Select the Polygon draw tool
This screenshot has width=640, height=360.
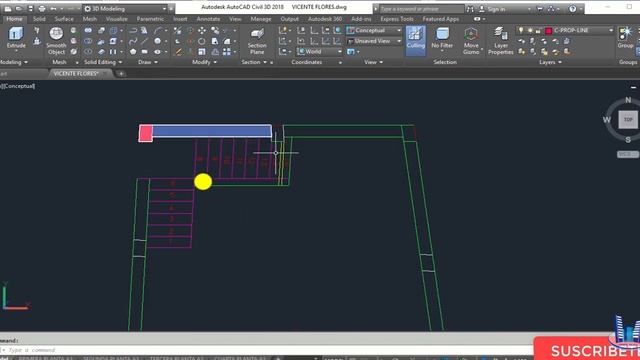coord(133,52)
